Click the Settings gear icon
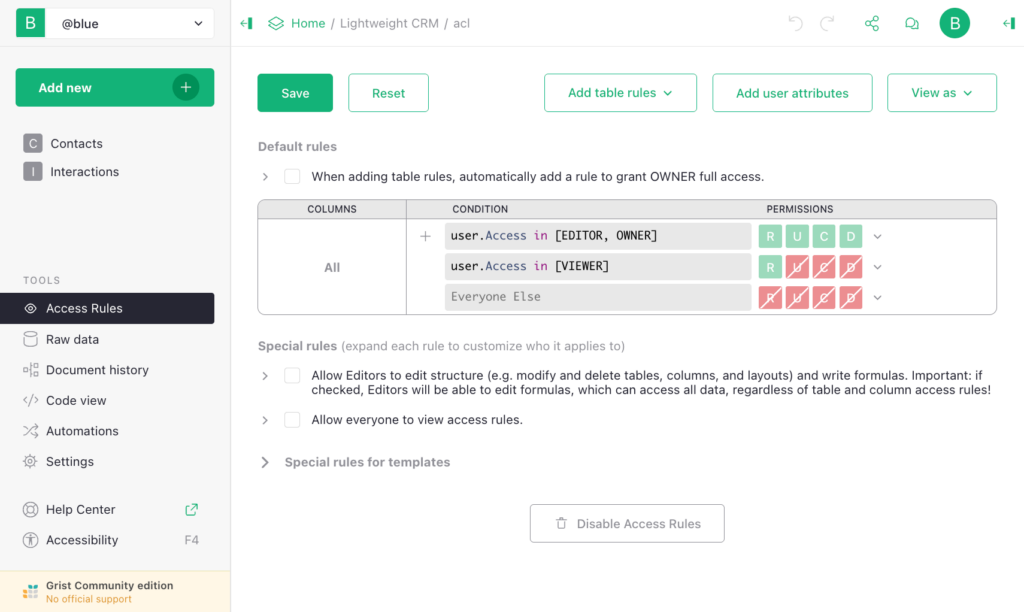This screenshot has width=1024, height=612. coord(30,461)
